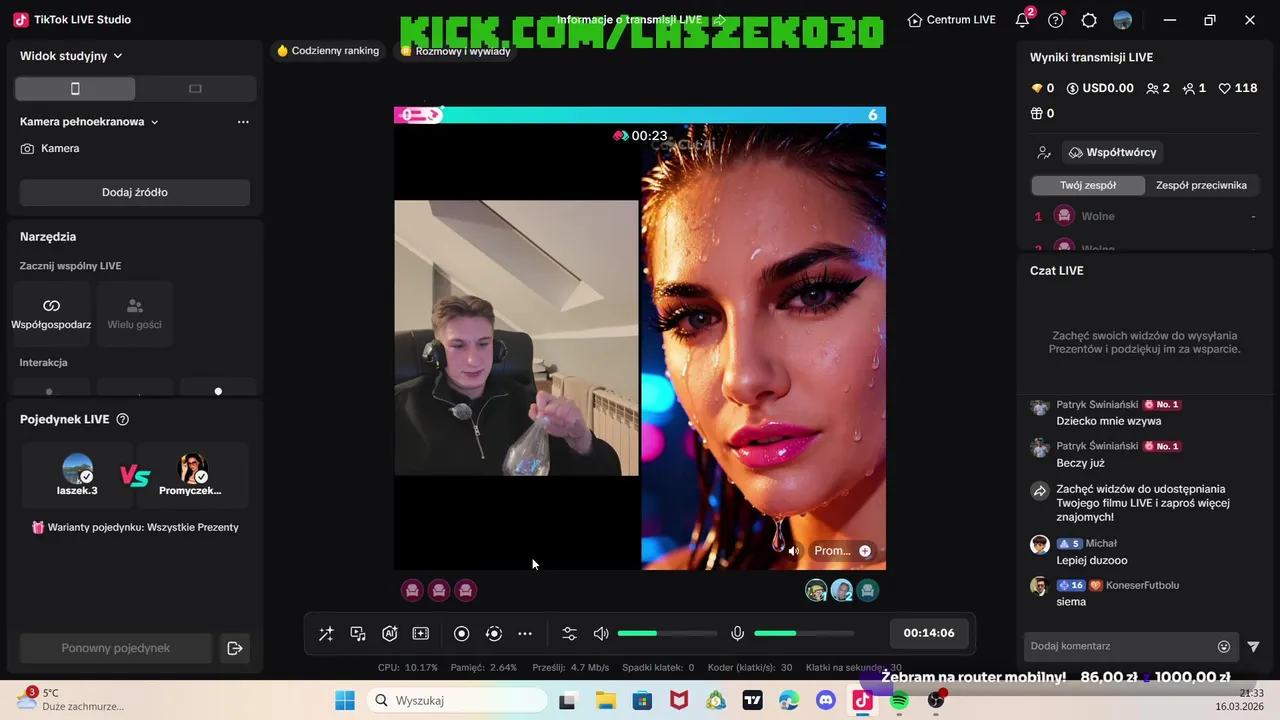
Task: Click Ponowny pojedynek button
Action: click(116, 648)
